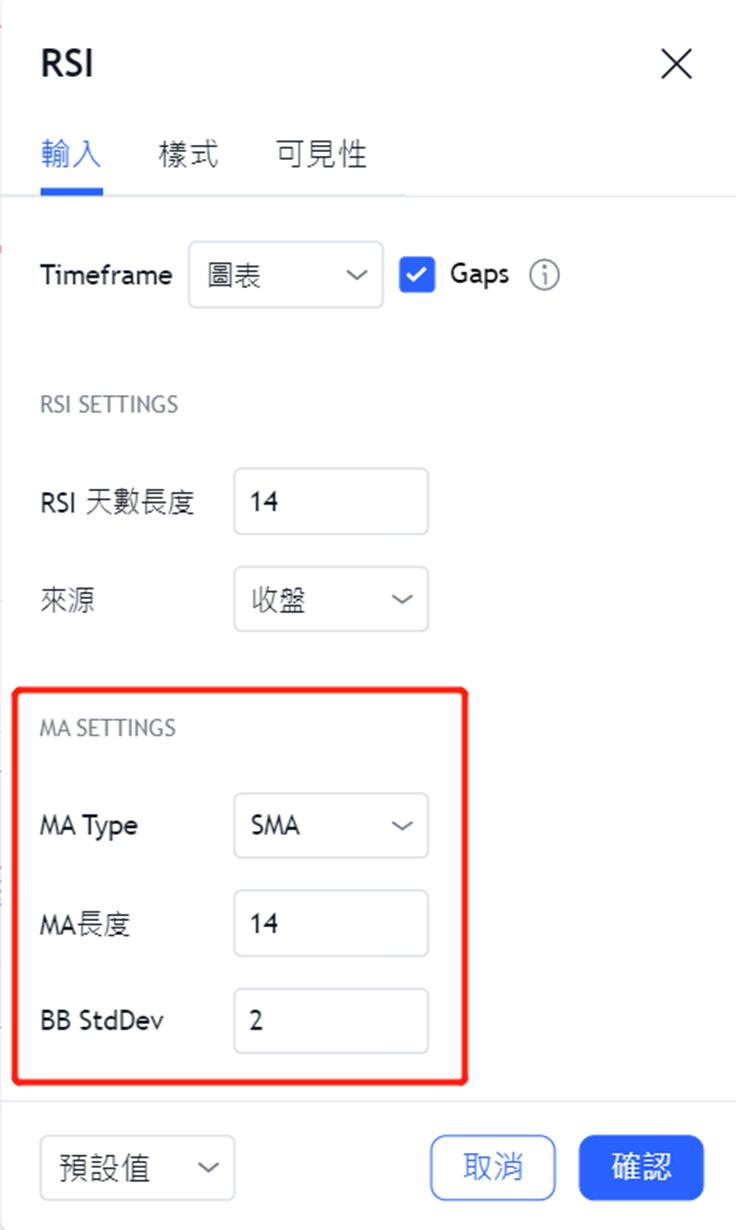The image size is (736, 1230).
Task: Click the chevron arrow in the Timeframe box
Action: pyautogui.click(x=356, y=275)
